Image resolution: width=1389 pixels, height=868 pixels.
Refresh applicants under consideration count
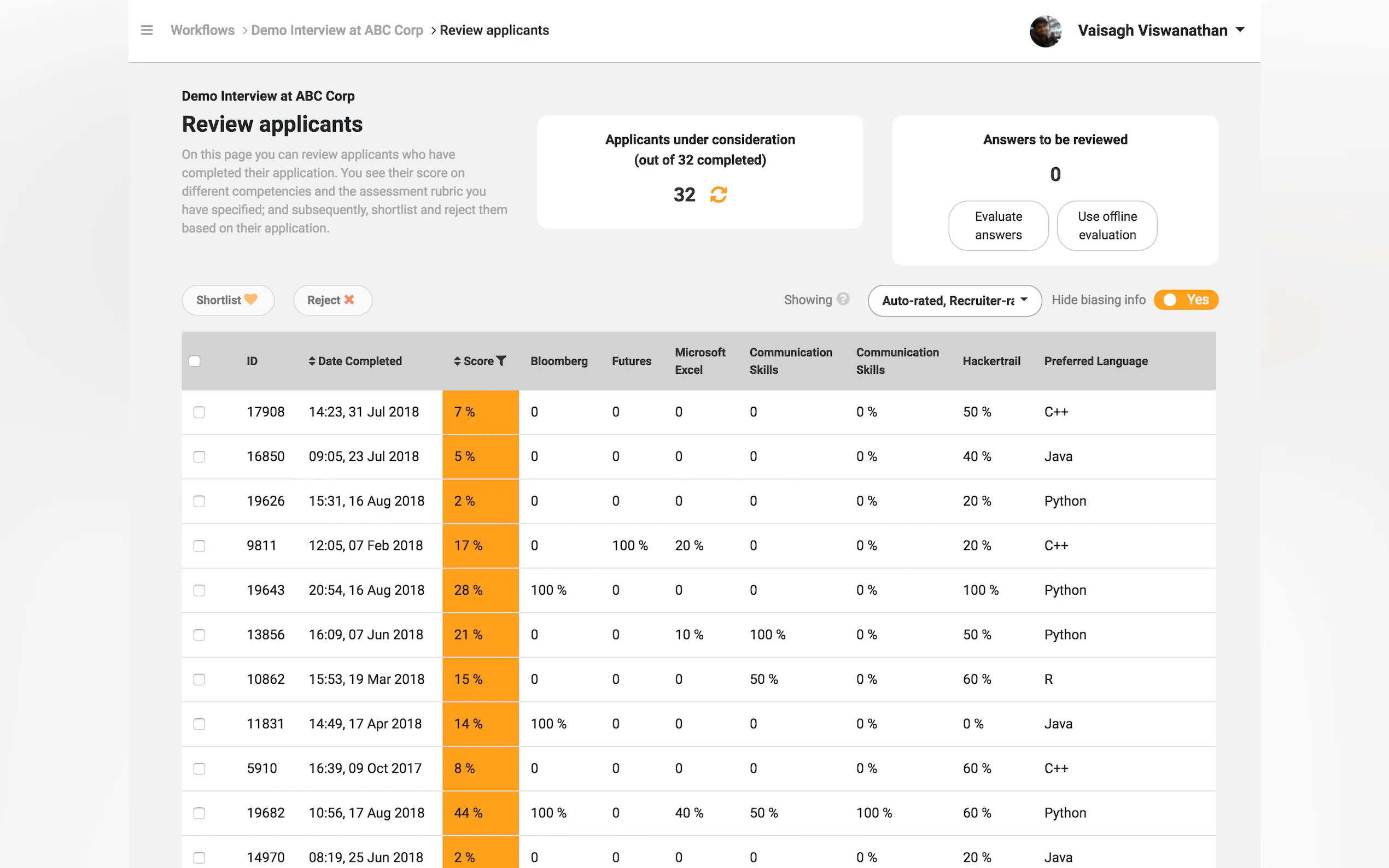[x=718, y=195]
